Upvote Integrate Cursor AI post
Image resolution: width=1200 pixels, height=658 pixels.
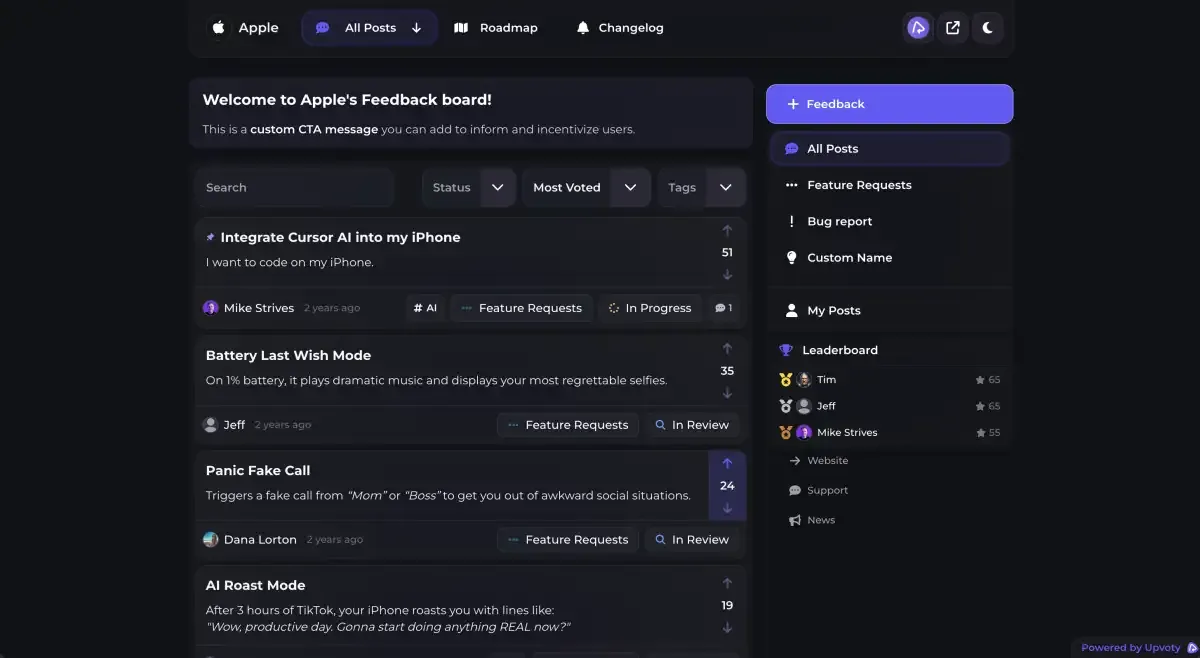coord(727,231)
